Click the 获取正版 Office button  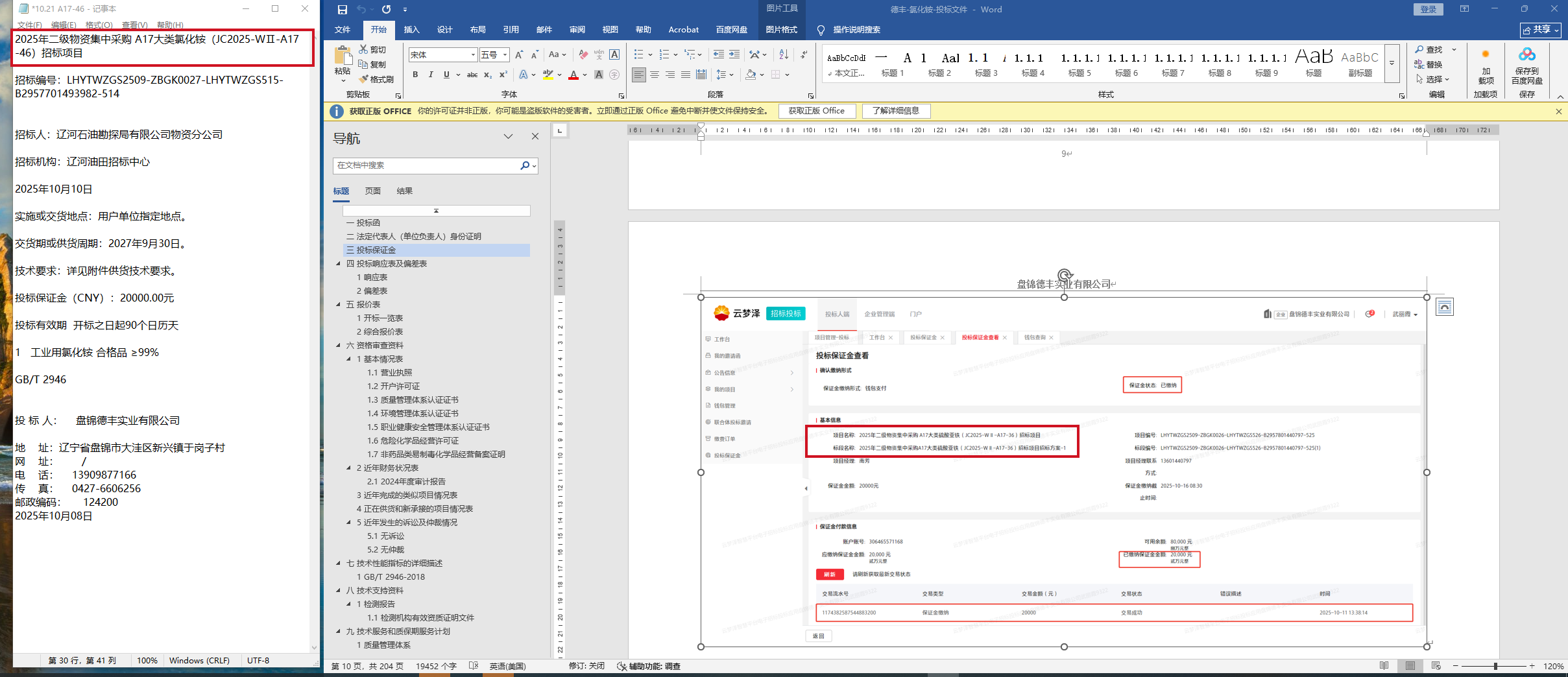coord(816,111)
